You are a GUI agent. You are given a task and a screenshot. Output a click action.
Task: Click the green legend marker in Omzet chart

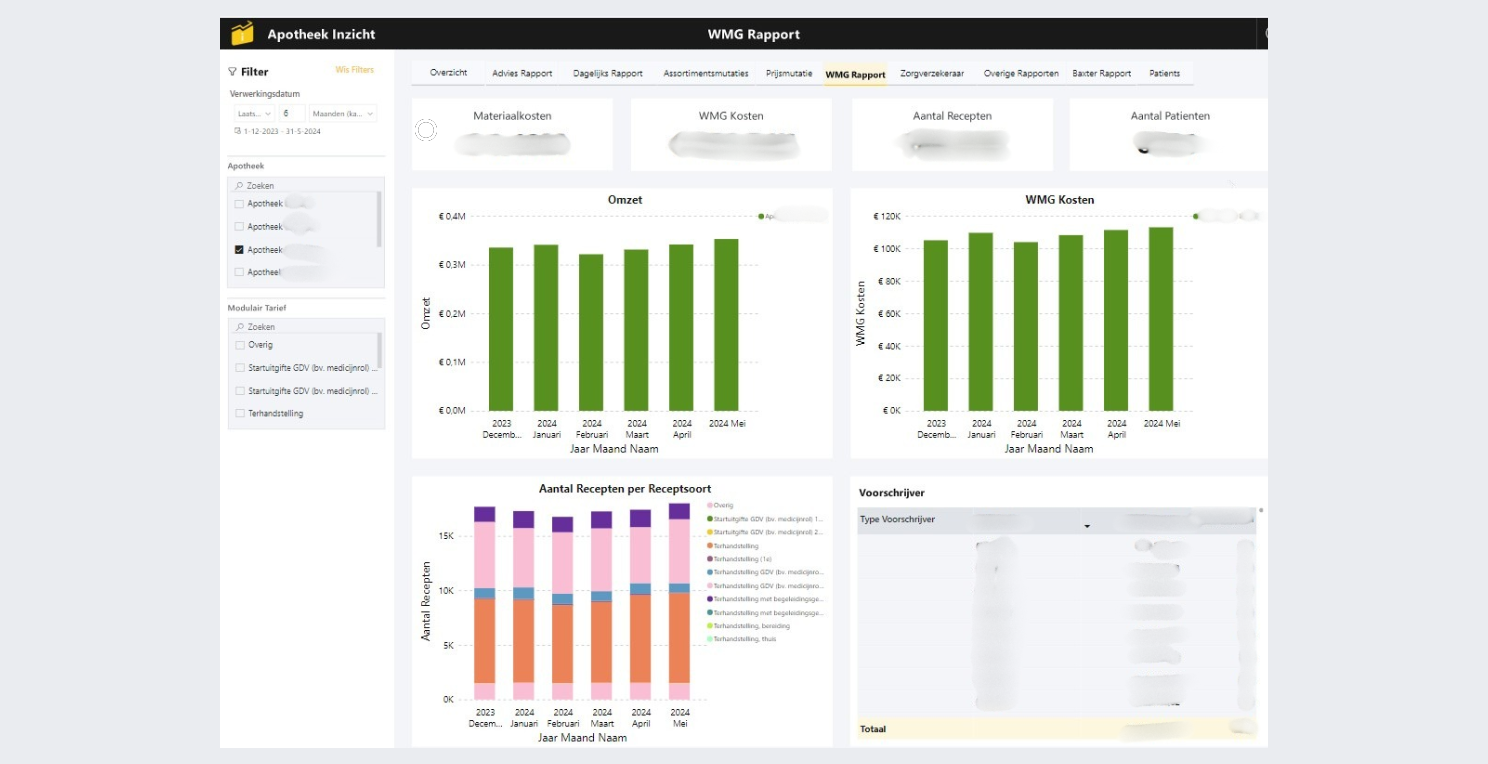[761, 216]
